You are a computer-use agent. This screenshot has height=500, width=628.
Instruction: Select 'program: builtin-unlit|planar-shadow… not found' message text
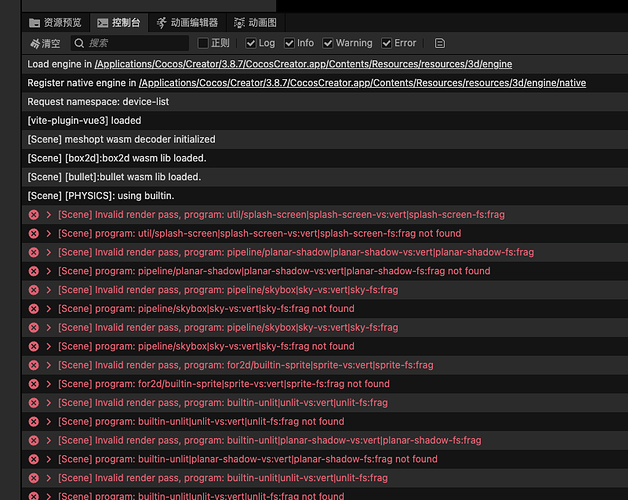click(x=248, y=460)
